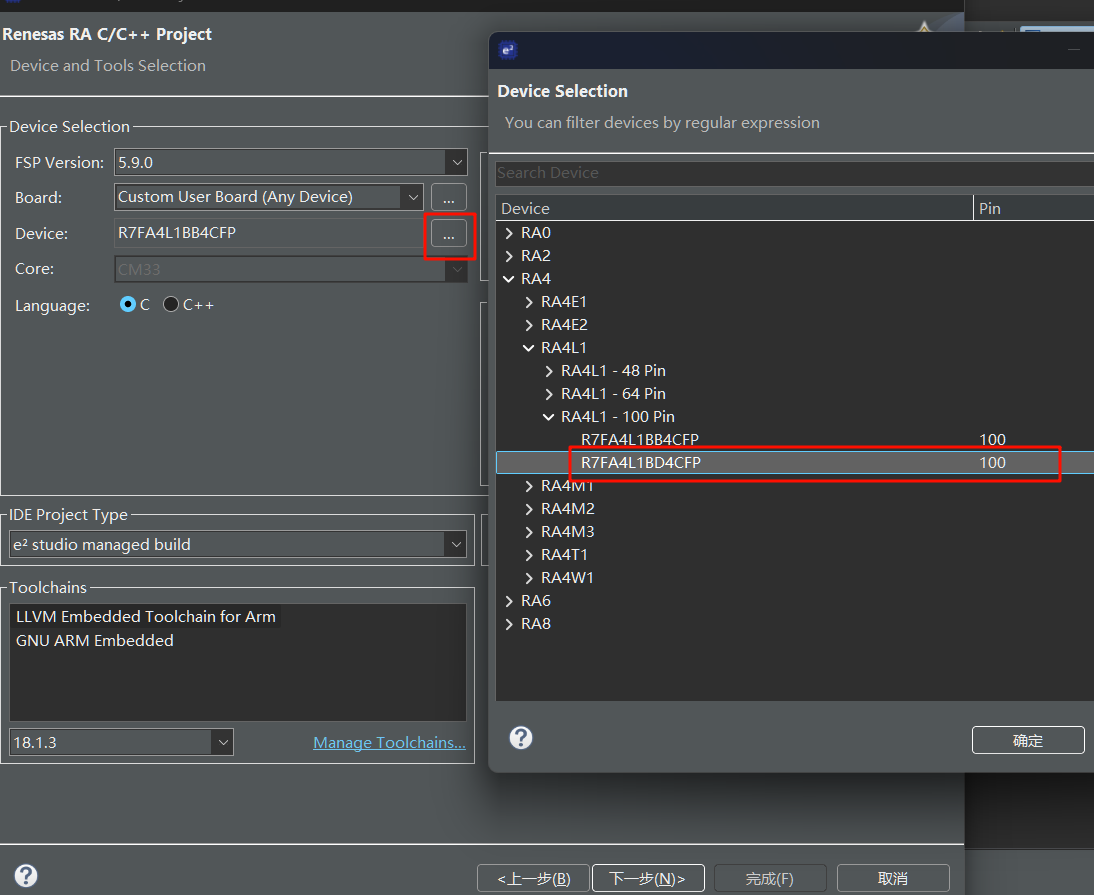1094x895 pixels.
Task: Expand the RA4L1 - 64 Pin node
Action: 549,394
